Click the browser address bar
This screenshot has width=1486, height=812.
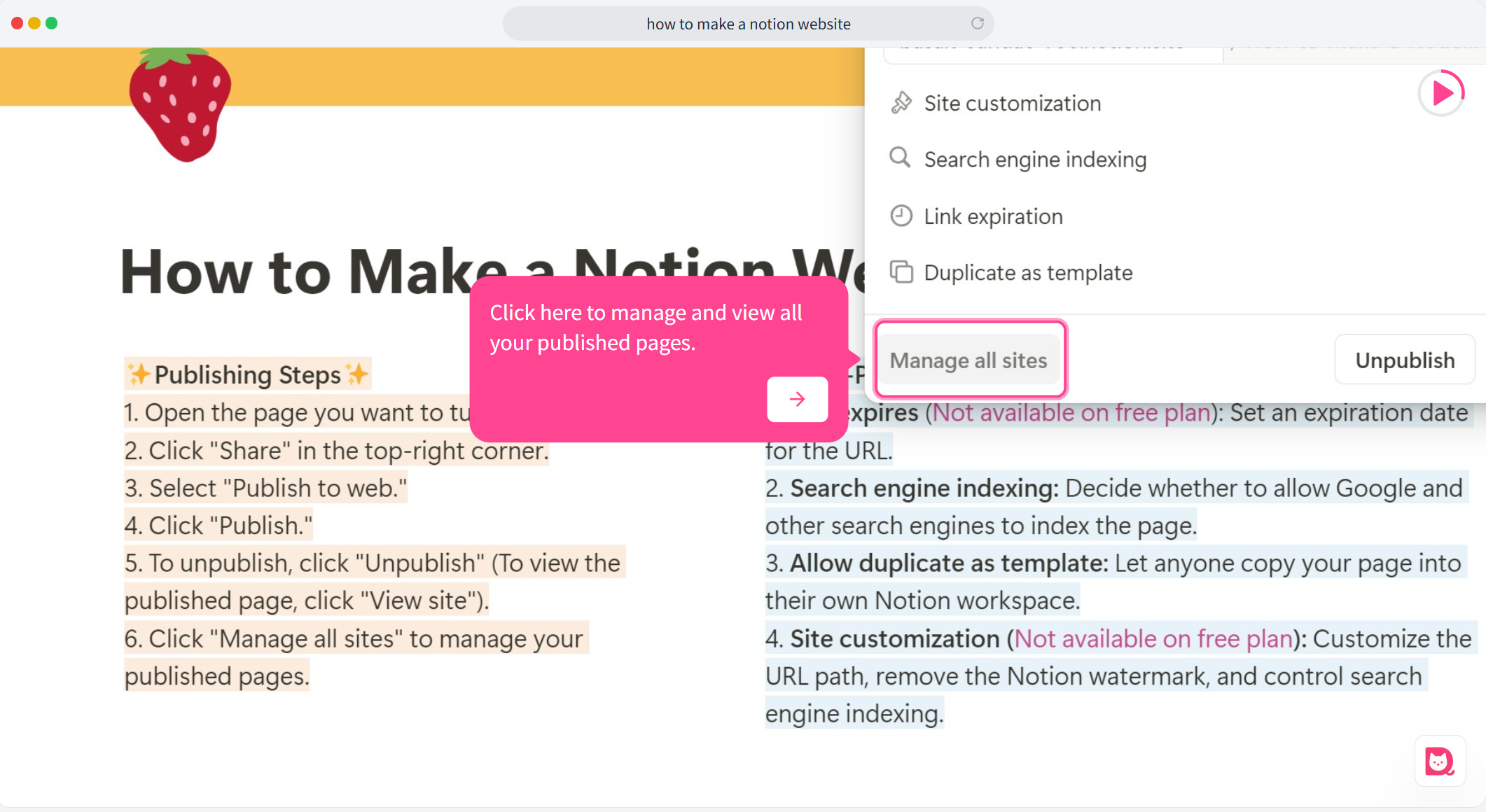pos(748,24)
